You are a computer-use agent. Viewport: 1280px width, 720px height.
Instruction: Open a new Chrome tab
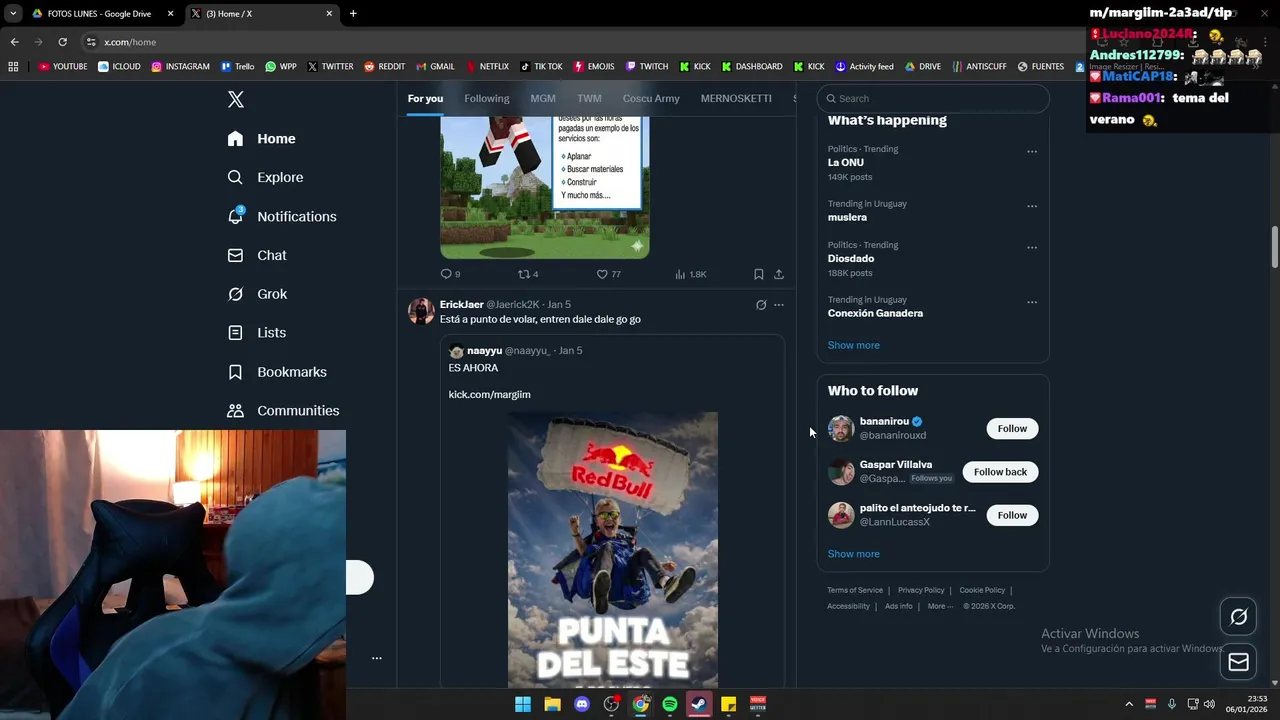(x=353, y=14)
